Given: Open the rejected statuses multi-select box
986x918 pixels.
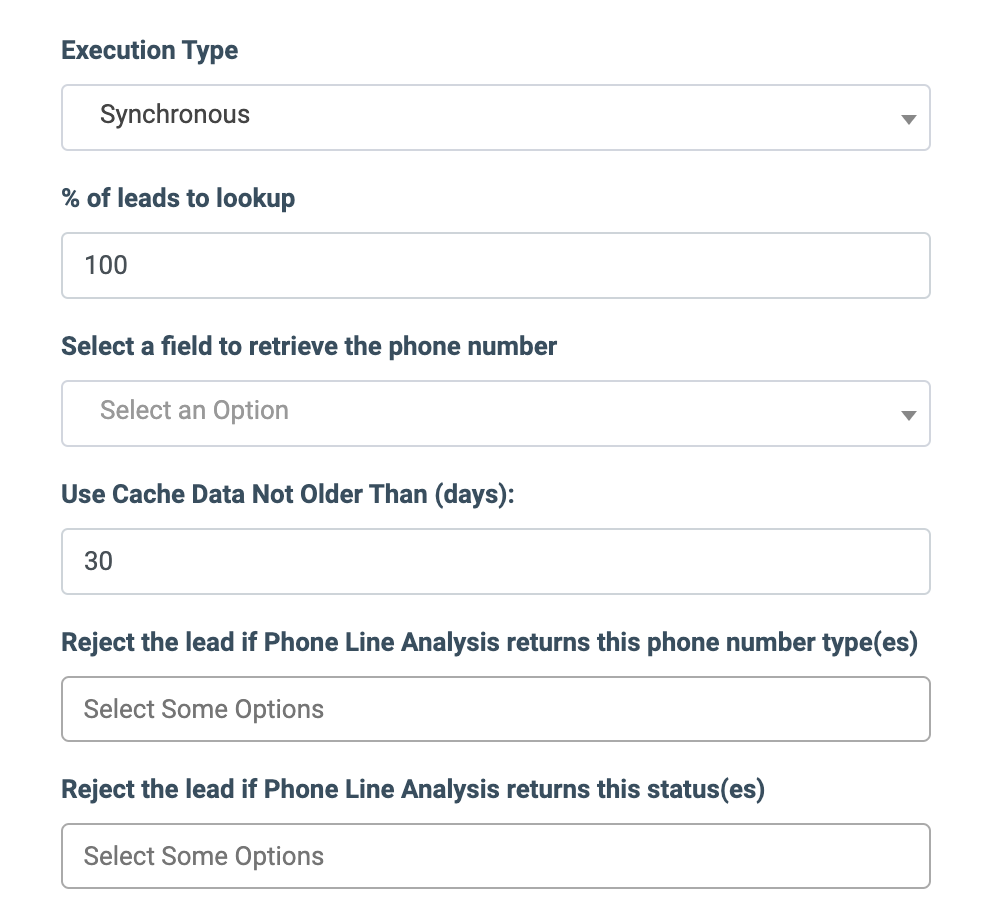Looking at the screenshot, I should 496,856.
